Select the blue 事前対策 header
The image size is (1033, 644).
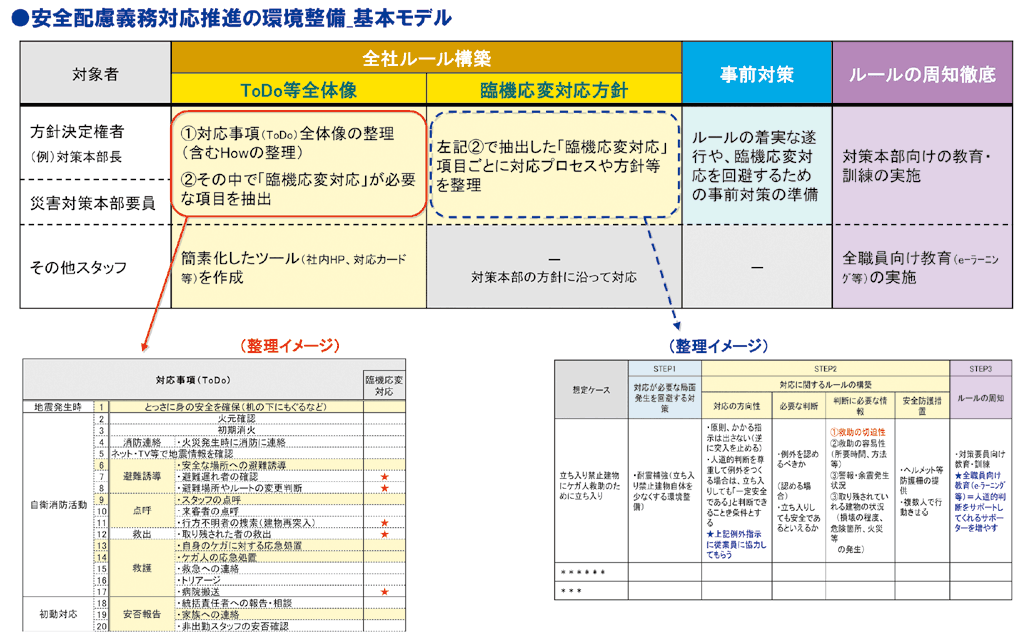757,74
